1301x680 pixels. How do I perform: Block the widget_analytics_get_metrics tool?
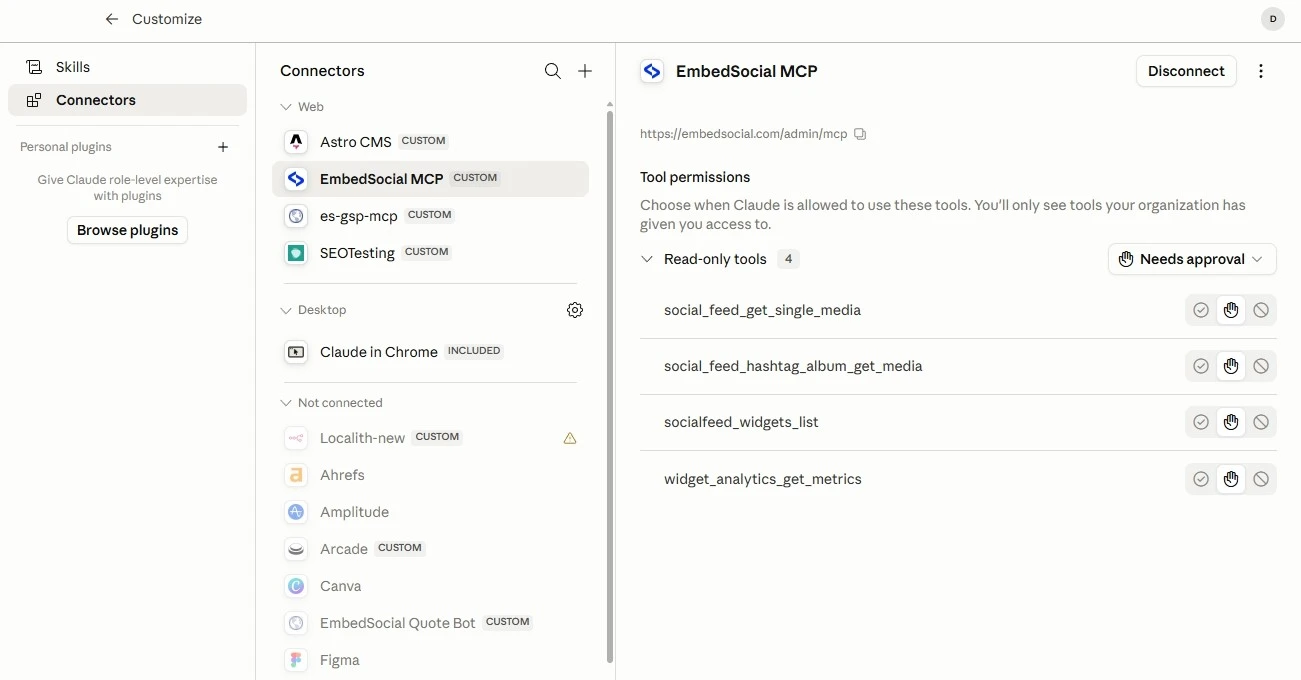point(1261,479)
